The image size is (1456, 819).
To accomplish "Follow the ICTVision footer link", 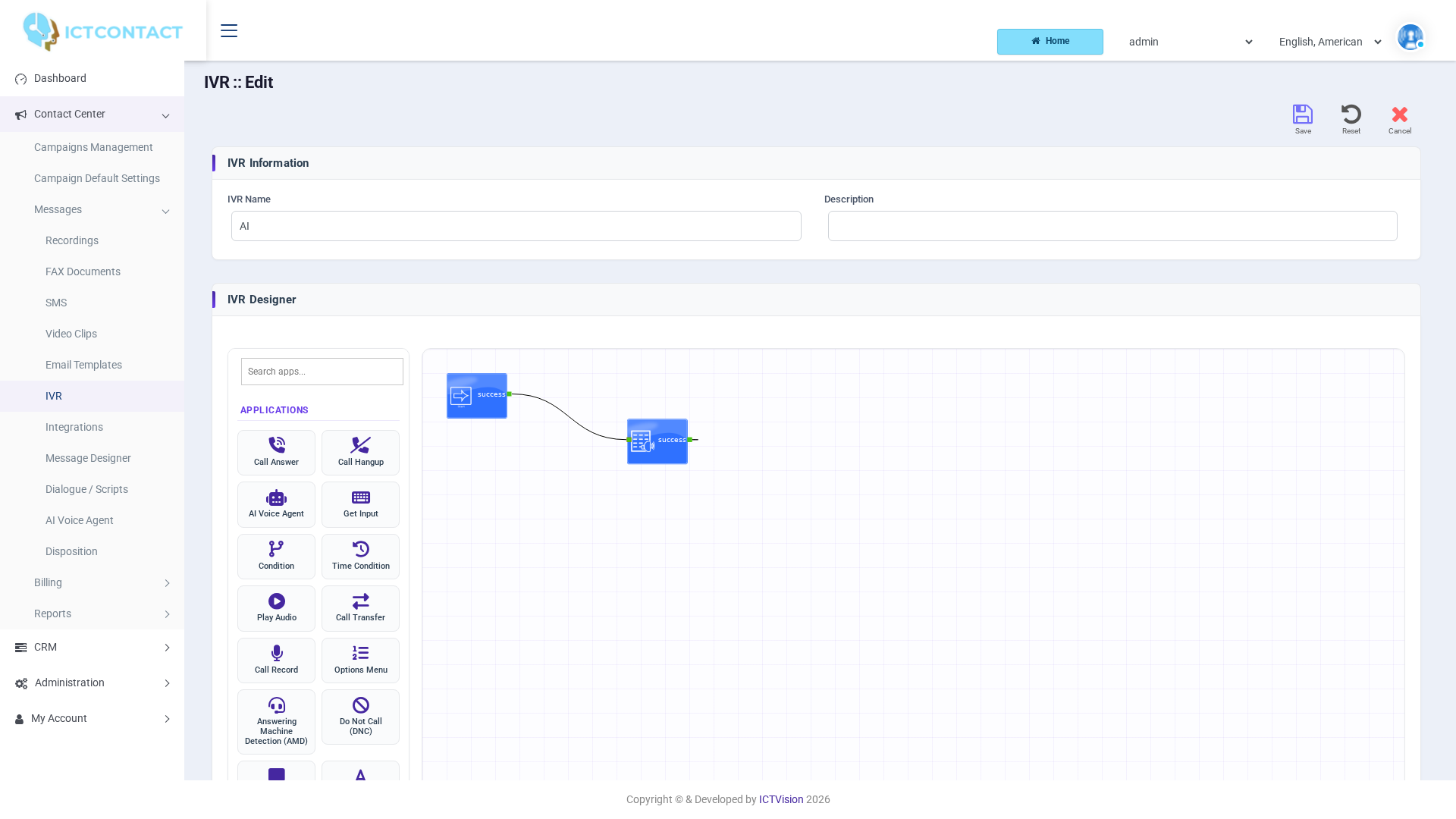I will 780,799.
